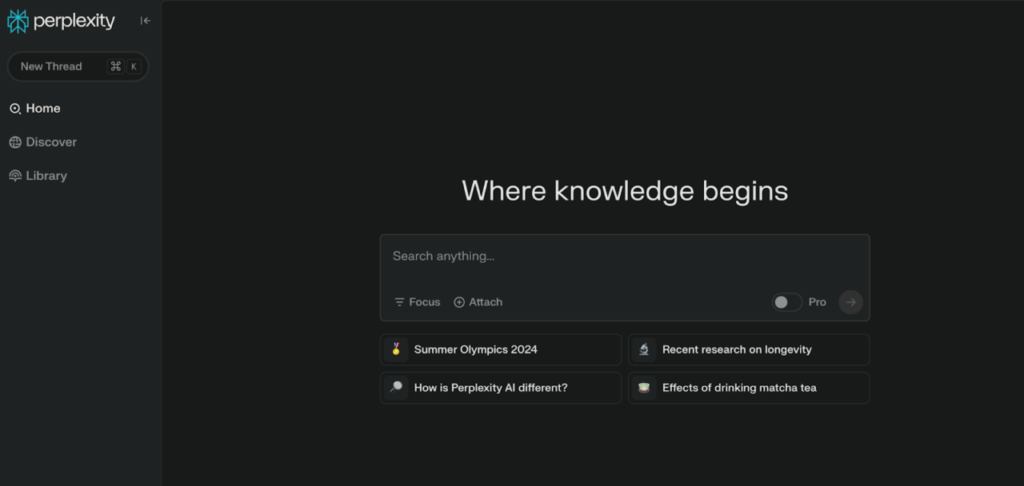The image size is (1024, 486).
Task: Select "How is Perplexity AI different?" text
Action: pyautogui.click(x=490, y=388)
